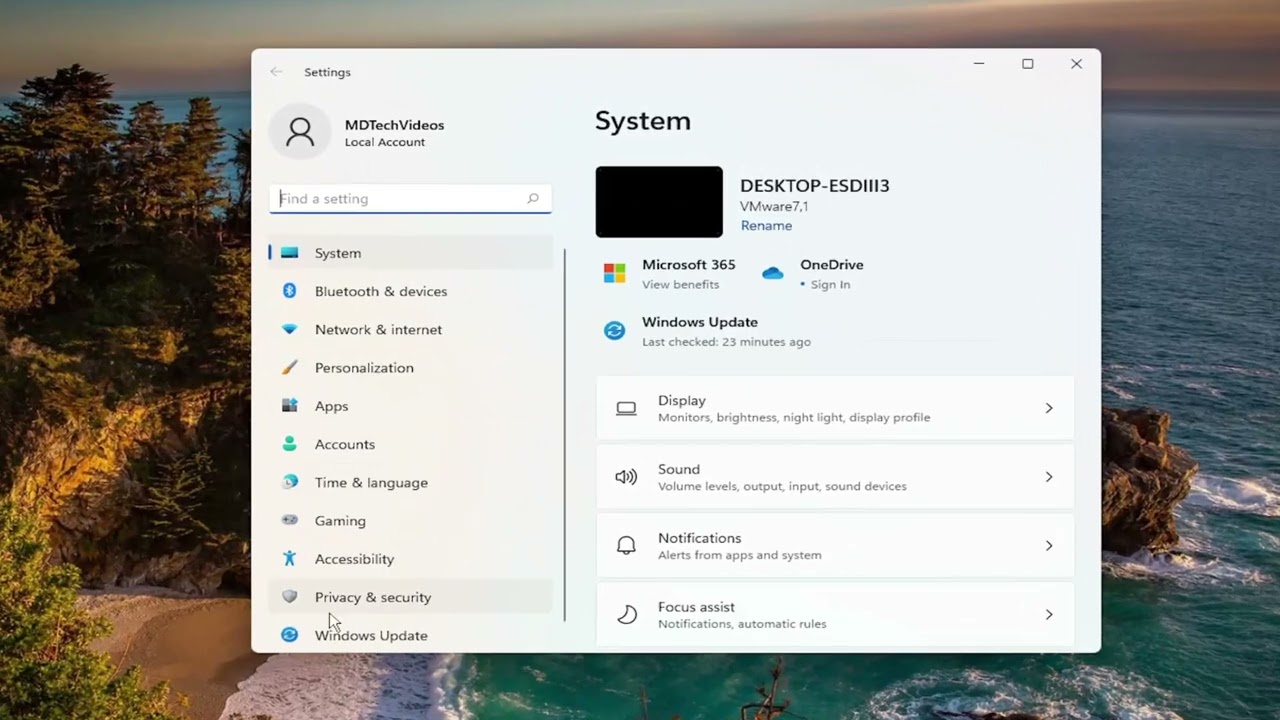The image size is (1280, 720).
Task: Go to Network & internet settings
Action: click(410, 329)
